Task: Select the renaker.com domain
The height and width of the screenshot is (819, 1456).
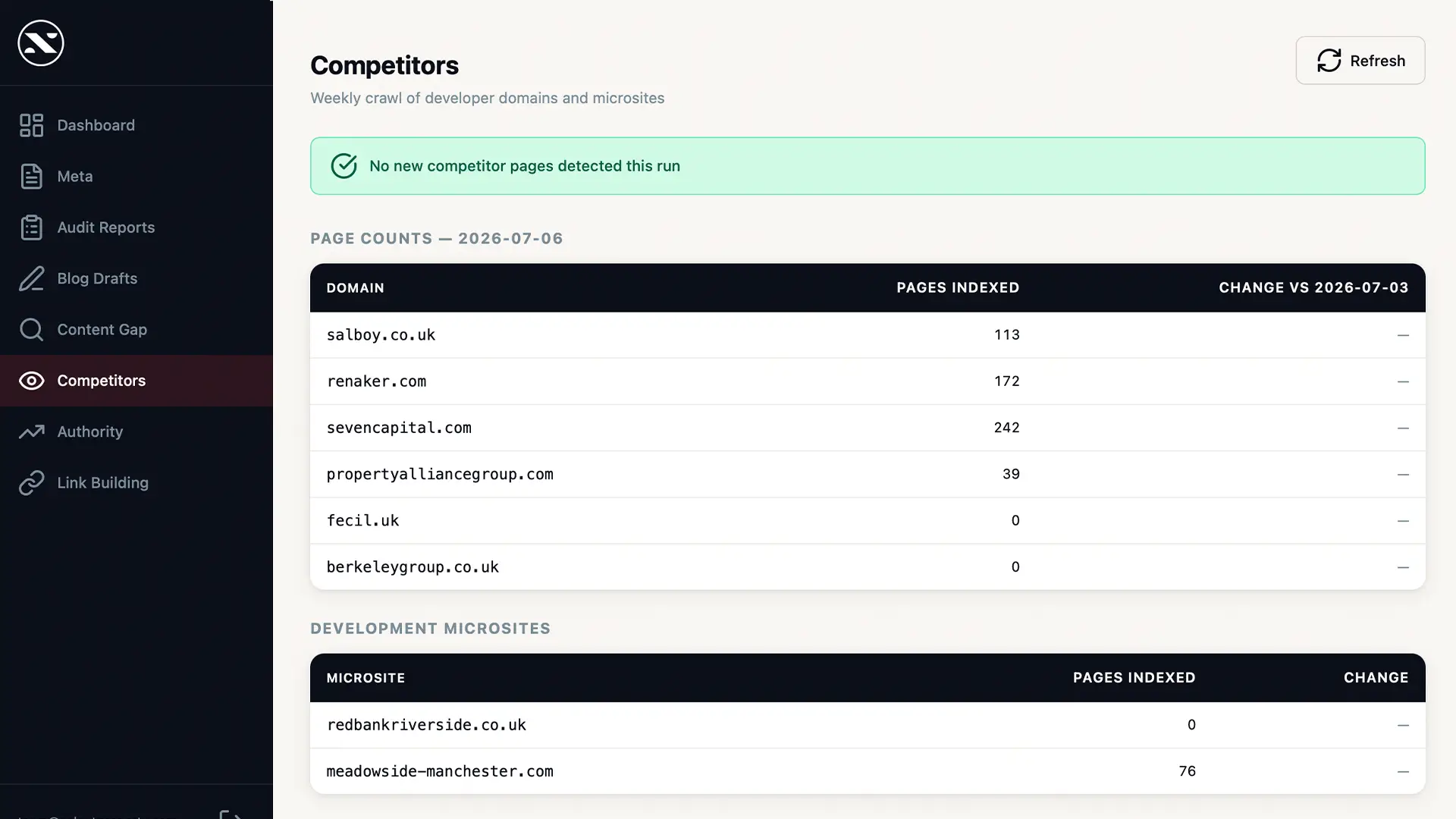Action: [x=376, y=381]
